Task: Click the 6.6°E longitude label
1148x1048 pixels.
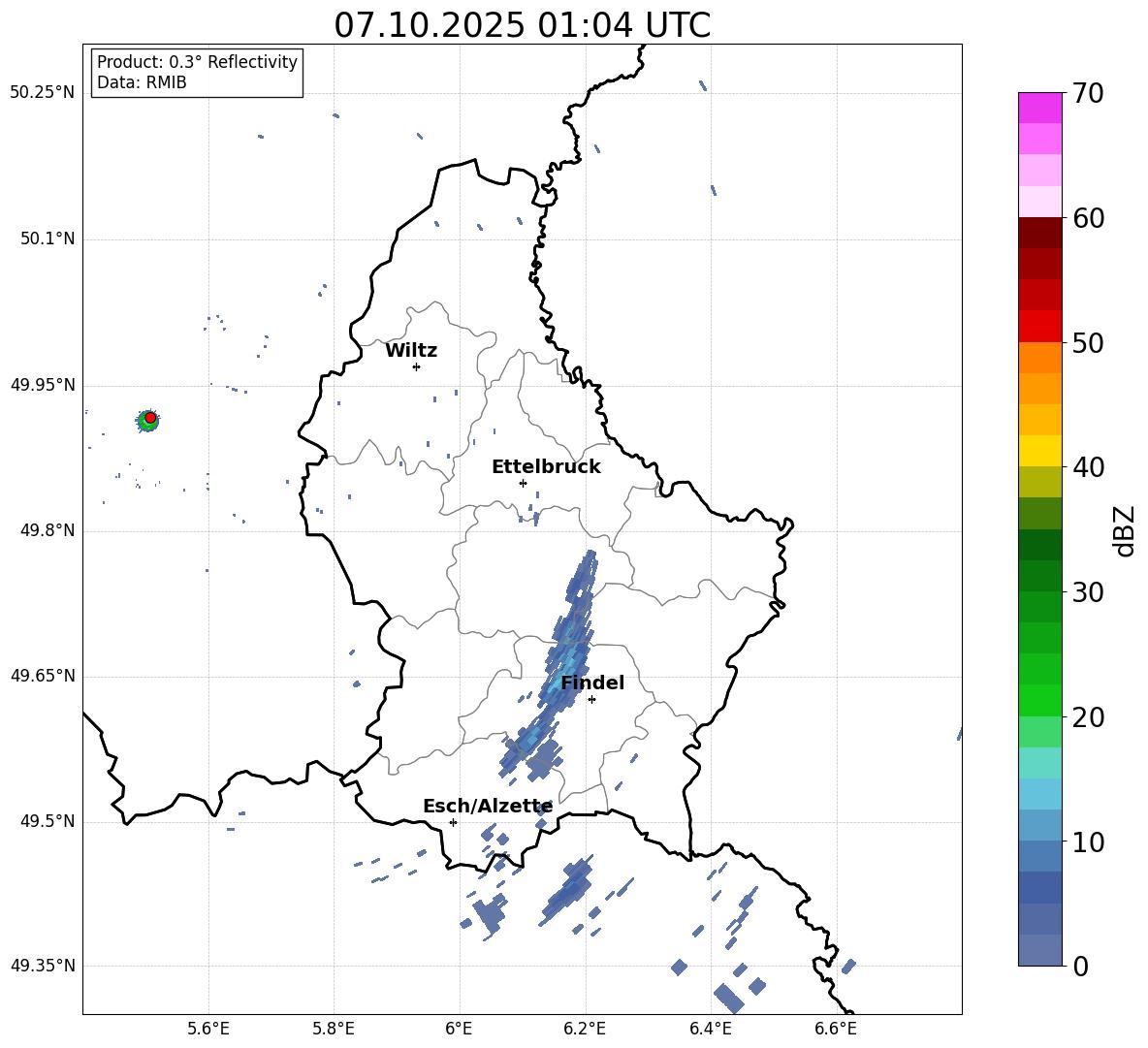Action: tap(836, 1029)
